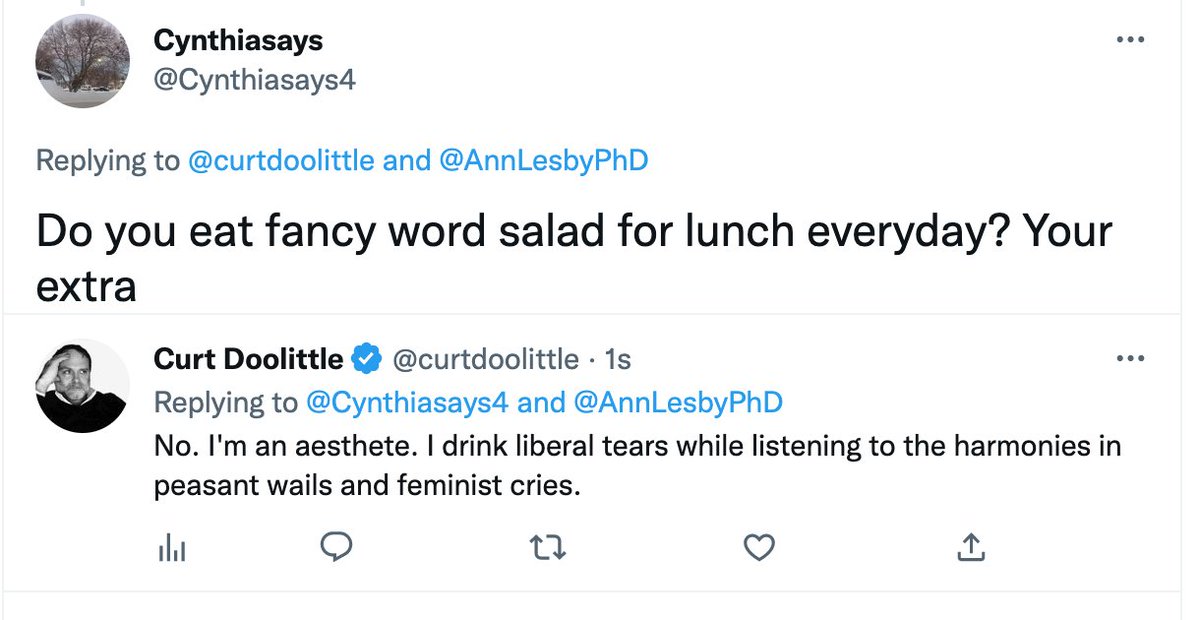Screen dimensions: 1200x620
Task: Open the more options menu on Cynthiasays tweet
Action: point(1130,40)
